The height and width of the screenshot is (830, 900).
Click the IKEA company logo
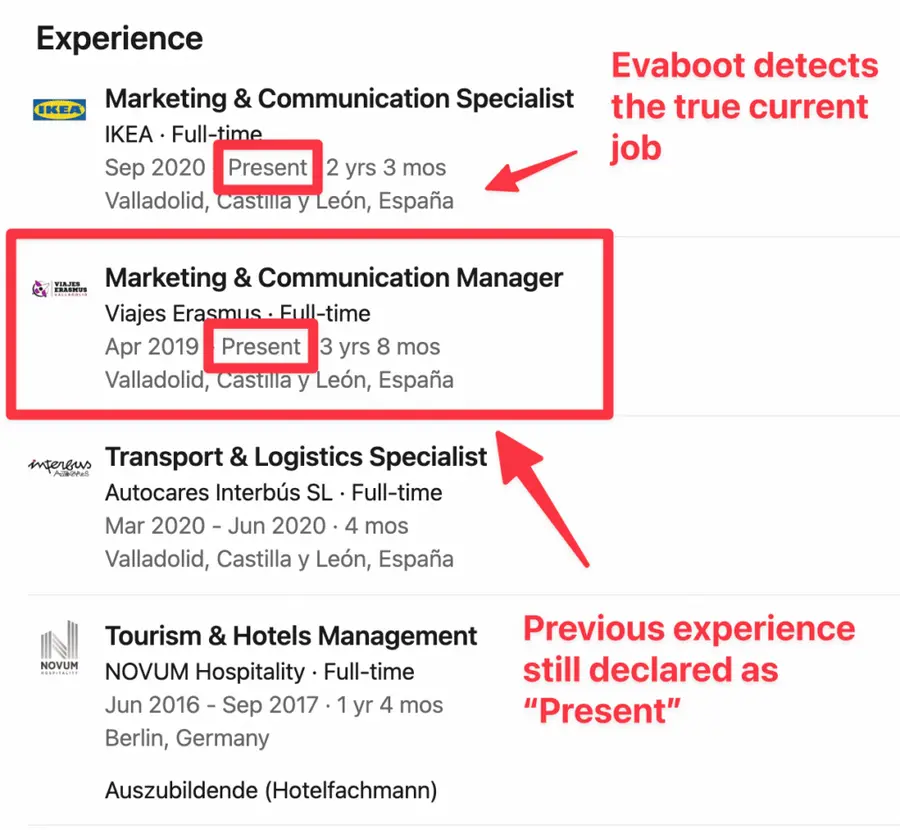(60, 110)
